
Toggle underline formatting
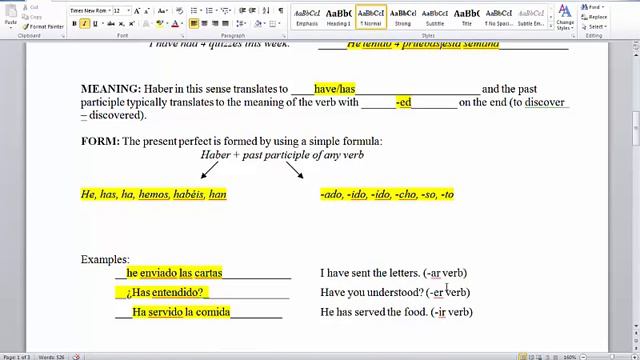[x=95, y=24]
